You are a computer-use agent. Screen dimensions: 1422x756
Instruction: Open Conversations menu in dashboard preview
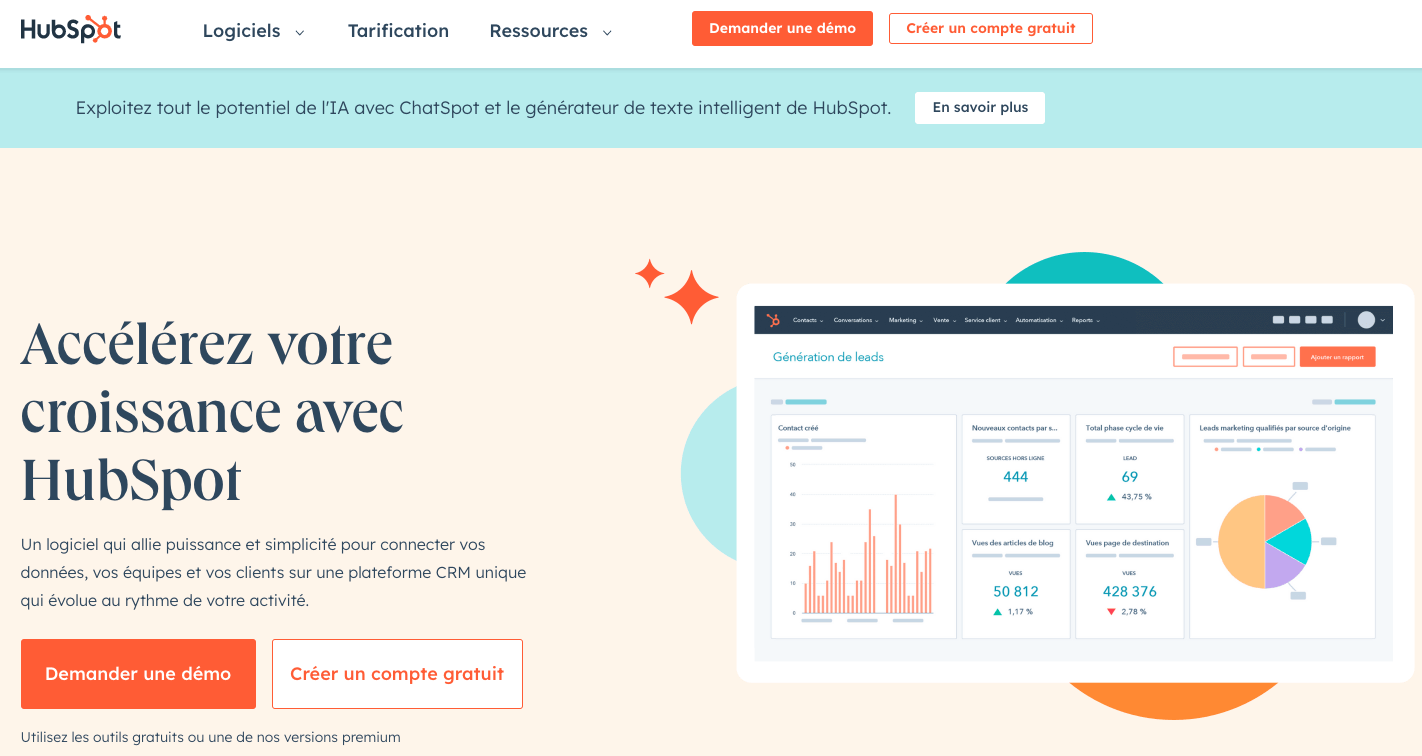tap(856, 320)
